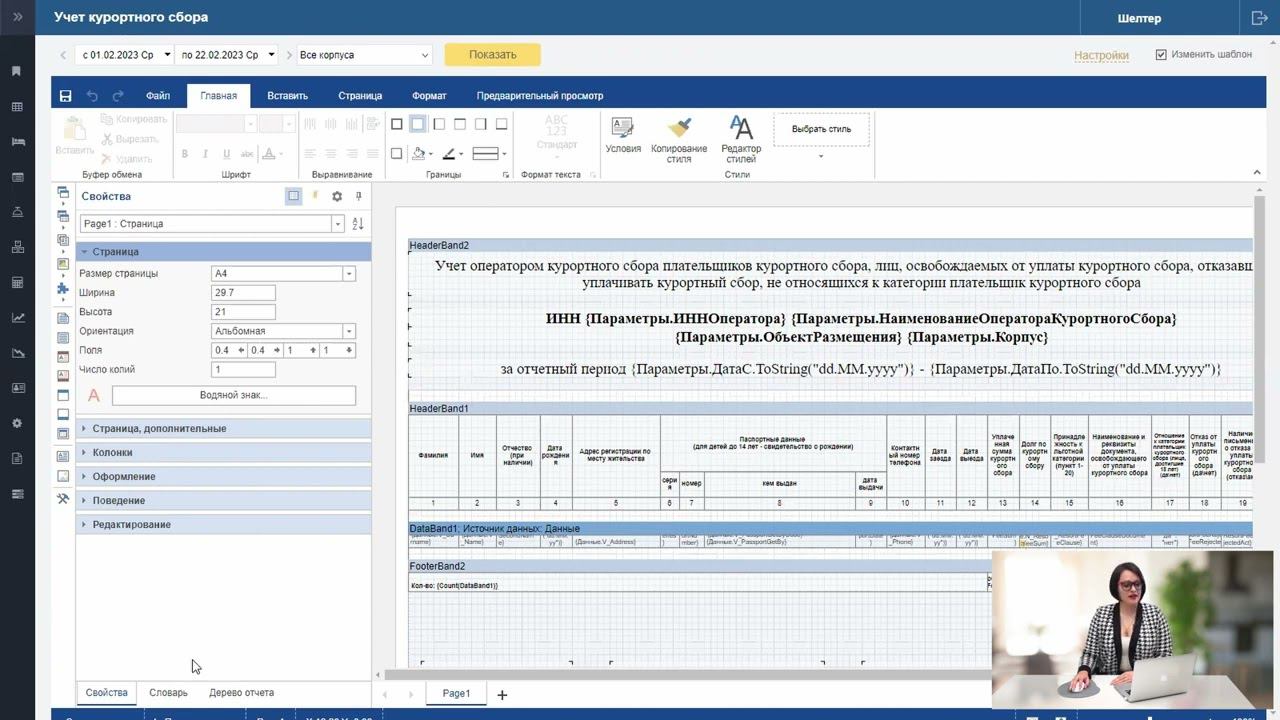This screenshot has width=1280, height=720.
Task: Go to next date period arrow
Action: 289,55
